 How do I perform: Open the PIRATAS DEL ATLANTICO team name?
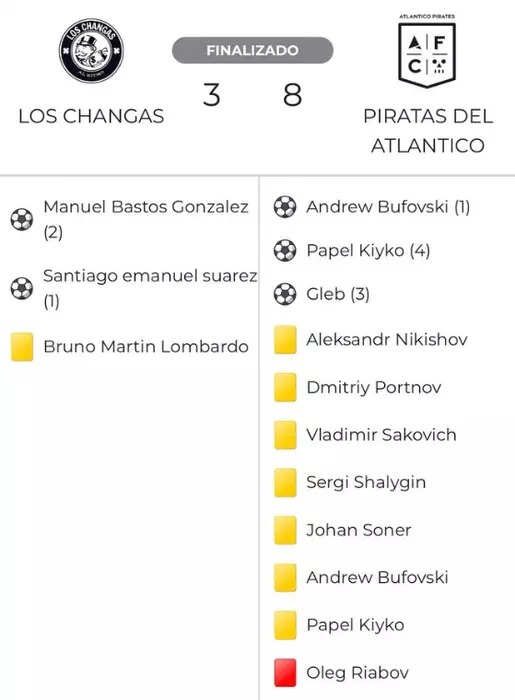(x=428, y=131)
